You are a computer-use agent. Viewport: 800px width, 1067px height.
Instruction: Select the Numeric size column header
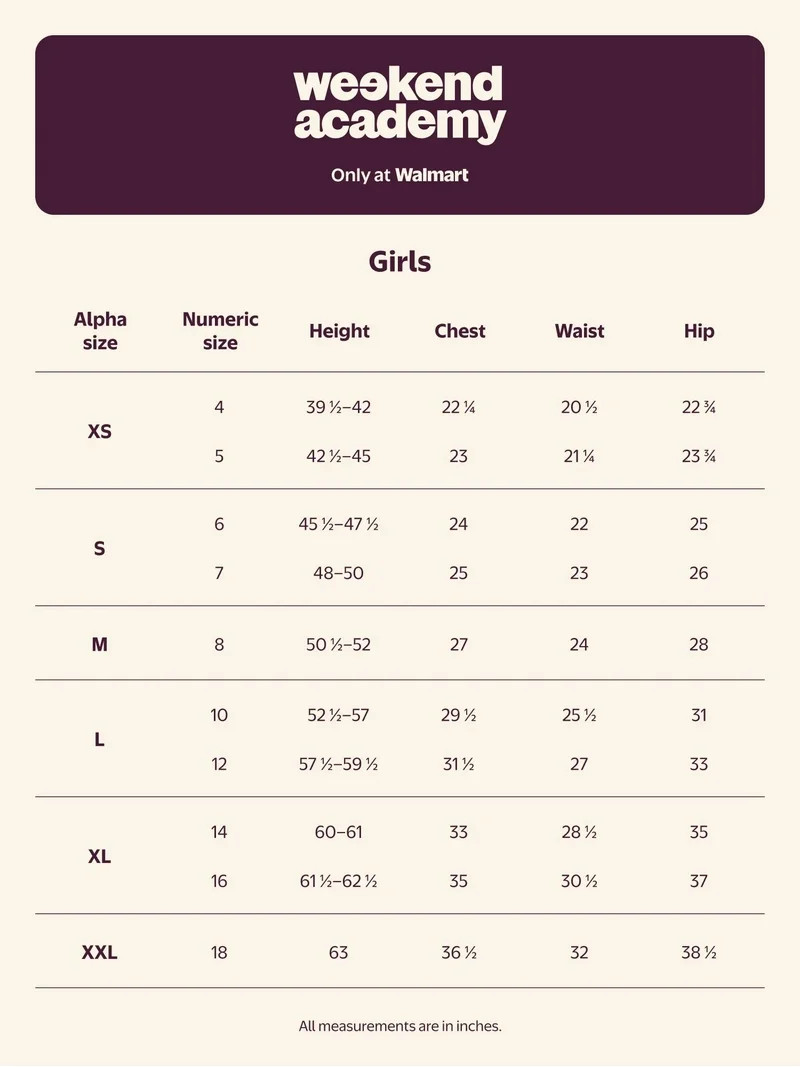pos(220,331)
